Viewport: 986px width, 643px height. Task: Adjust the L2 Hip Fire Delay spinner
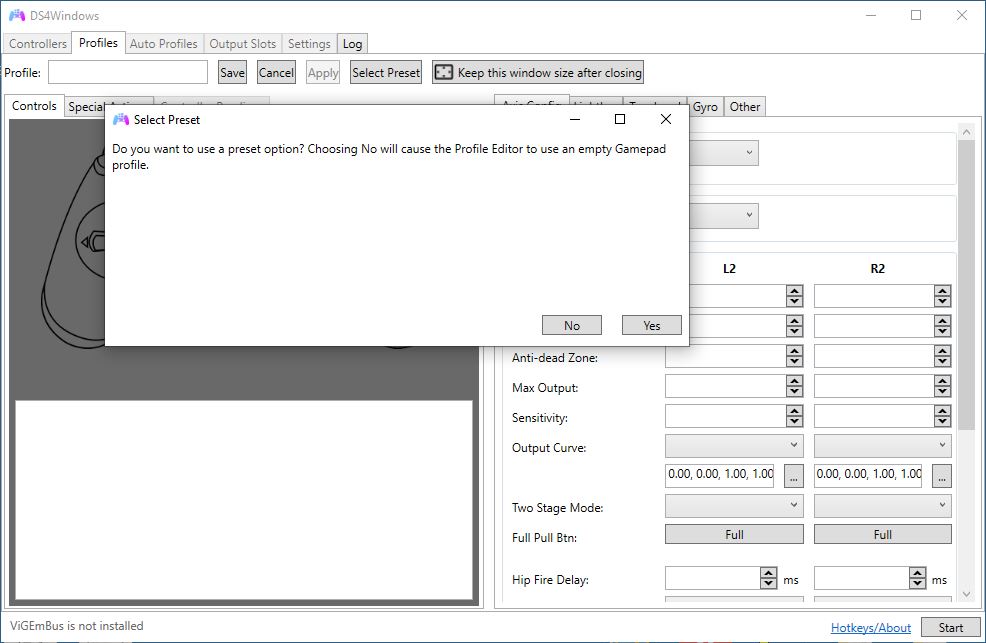click(x=768, y=578)
